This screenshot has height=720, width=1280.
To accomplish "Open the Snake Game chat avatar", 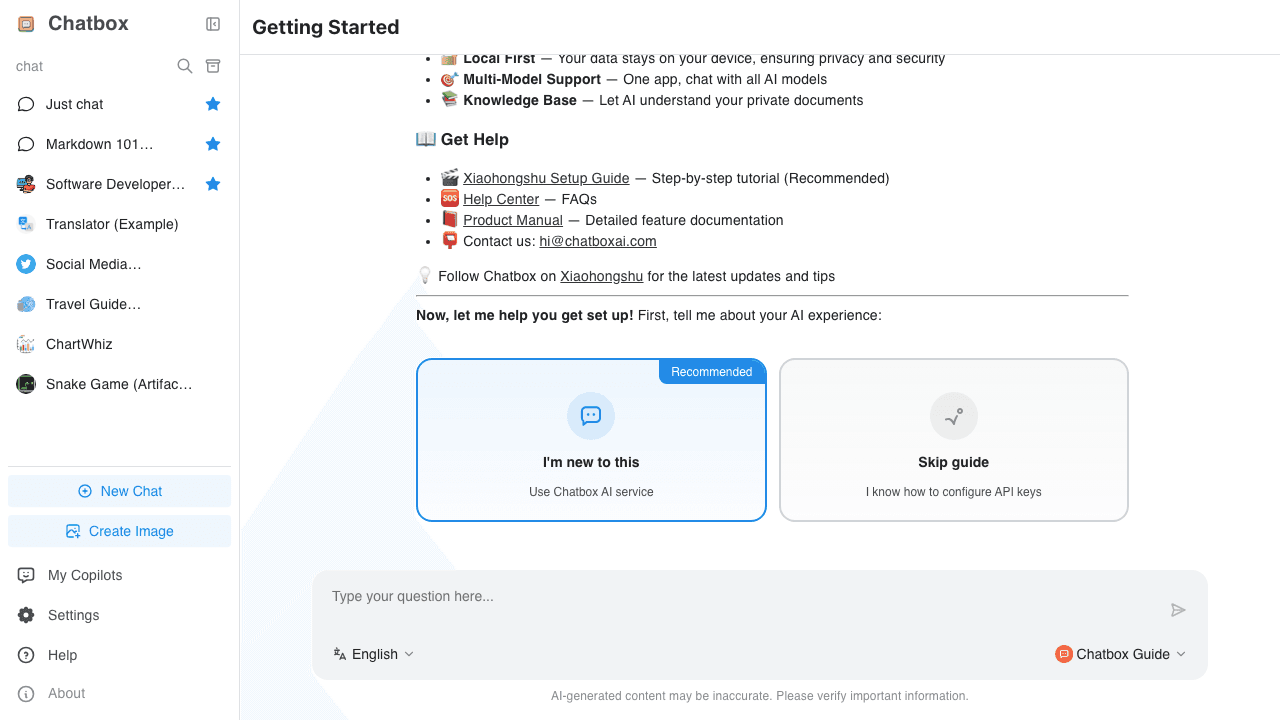I will [26, 384].
